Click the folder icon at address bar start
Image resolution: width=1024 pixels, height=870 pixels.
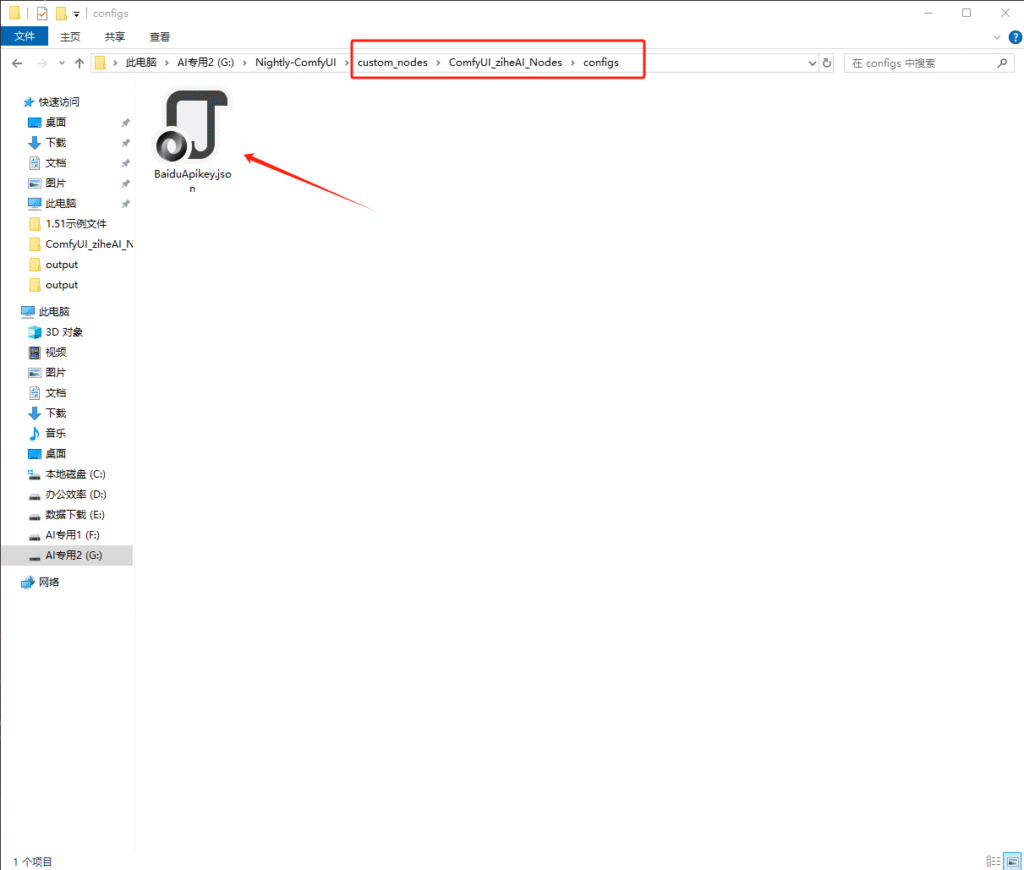pyautogui.click(x=100, y=63)
